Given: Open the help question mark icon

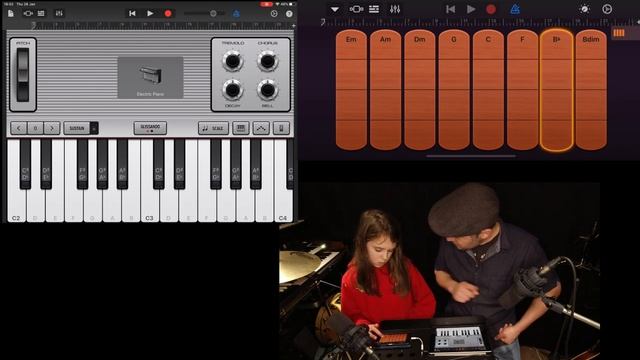Looking at the screenshot, I should coord(289,13).
